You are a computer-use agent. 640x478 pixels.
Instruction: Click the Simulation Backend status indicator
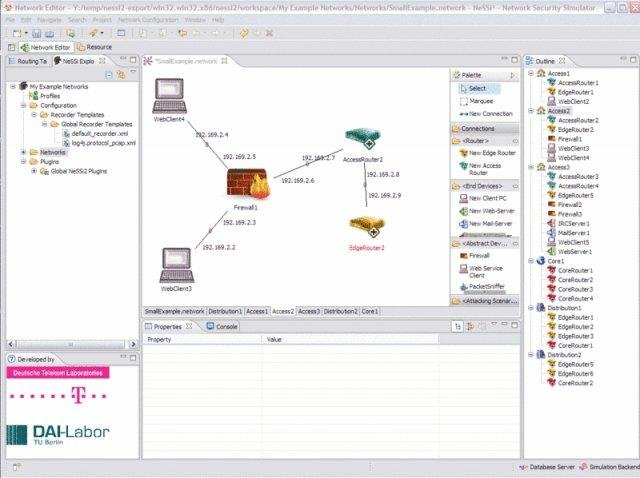pos(606,467)
